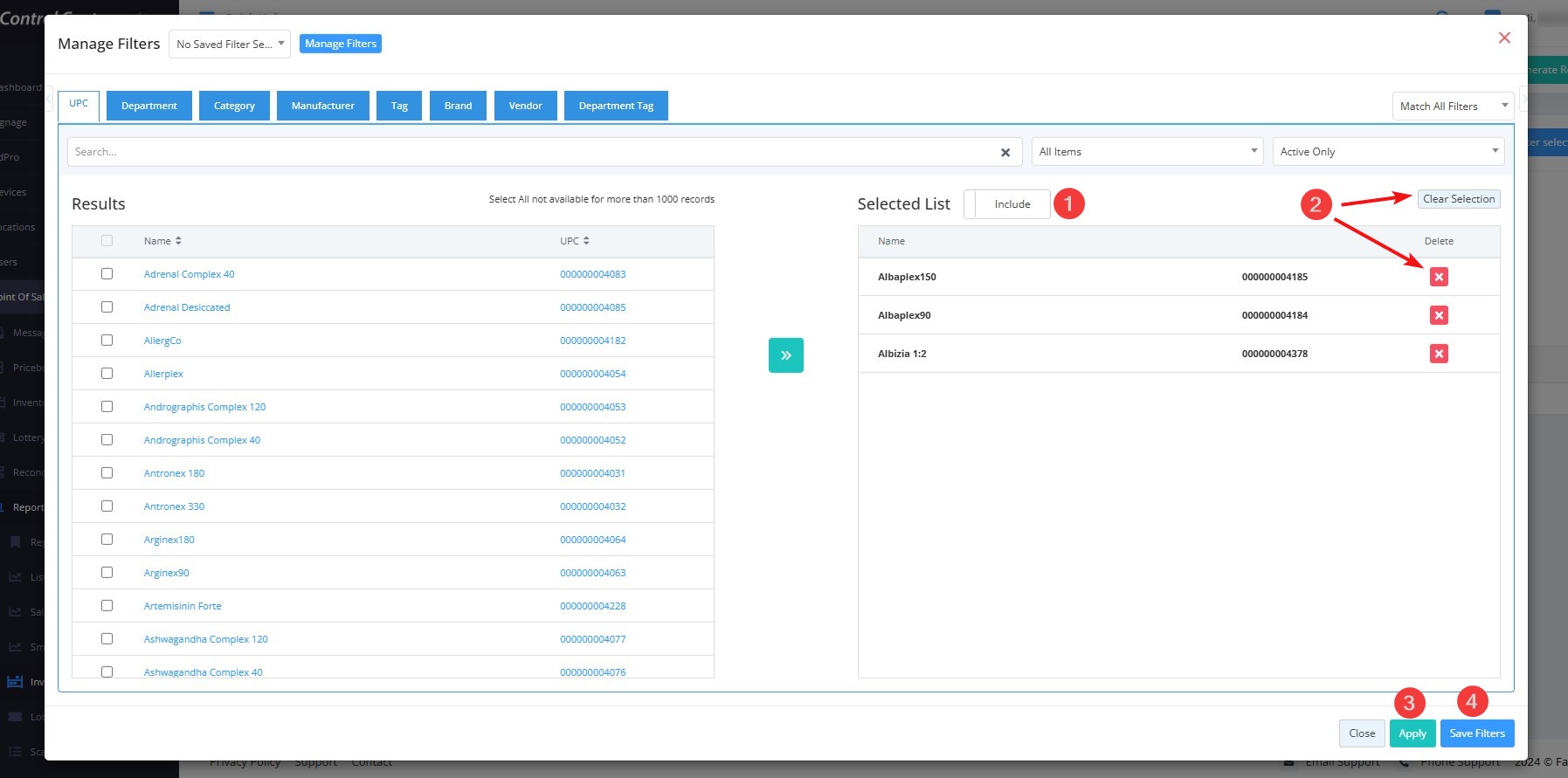Toggle the Include switch

coord(1007,204)
